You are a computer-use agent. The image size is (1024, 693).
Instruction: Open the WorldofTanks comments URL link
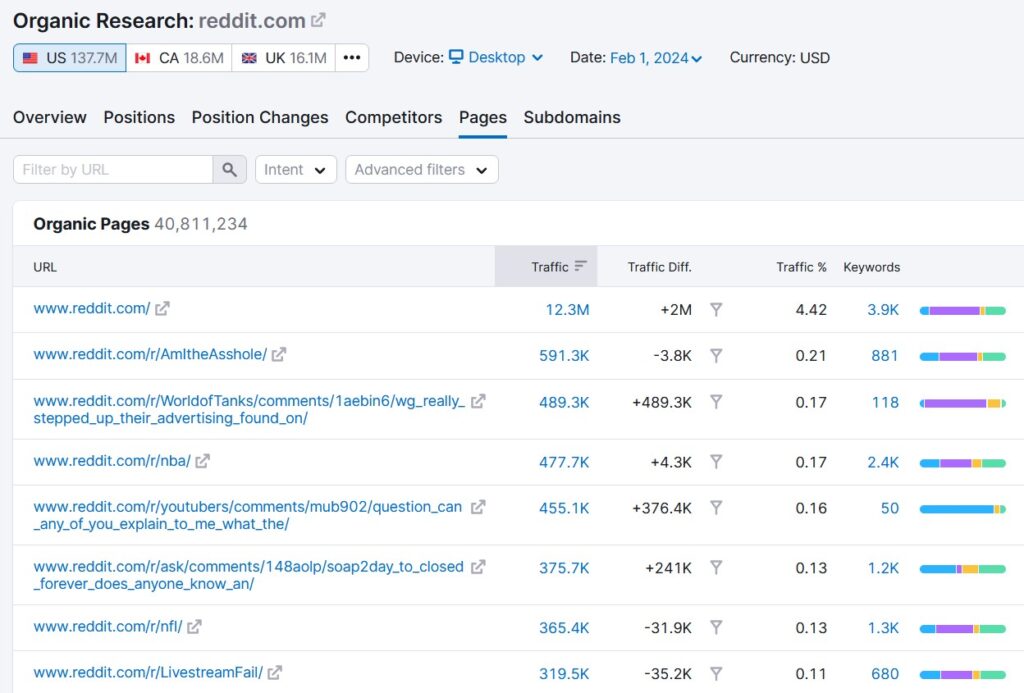pyautogui.click(x=249, y=410)
